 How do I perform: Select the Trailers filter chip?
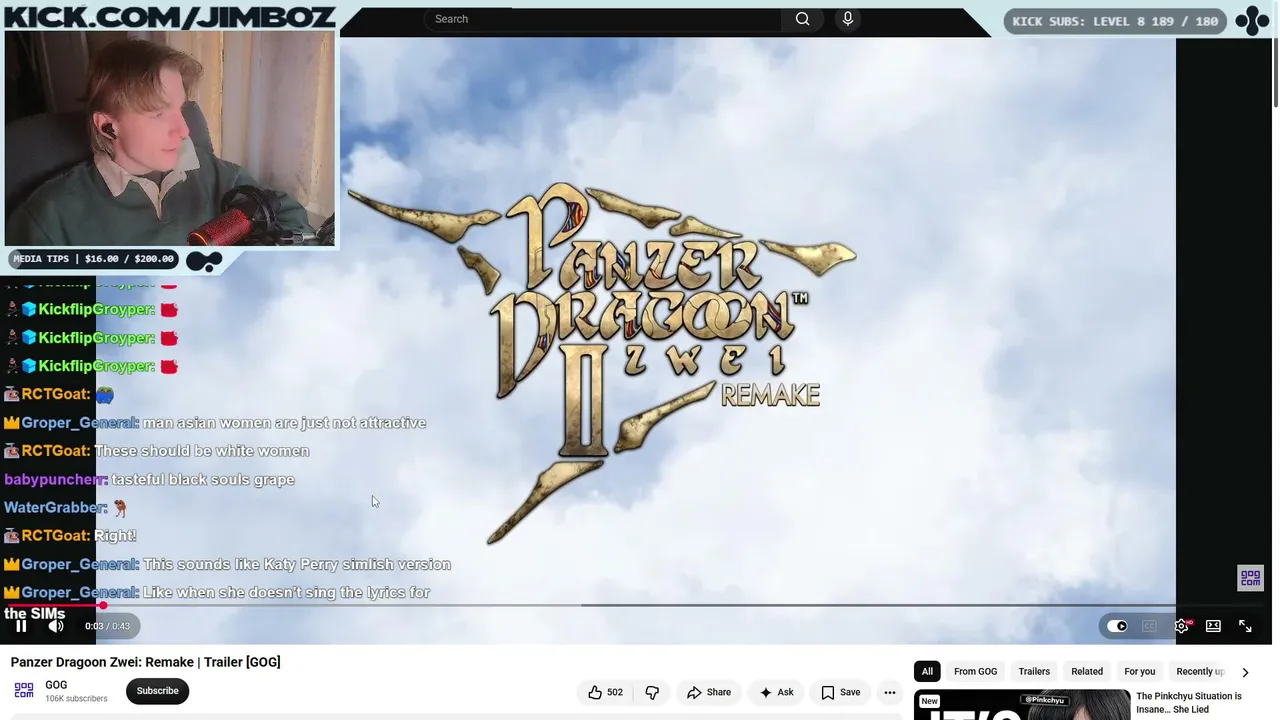tap(1034, 672)
